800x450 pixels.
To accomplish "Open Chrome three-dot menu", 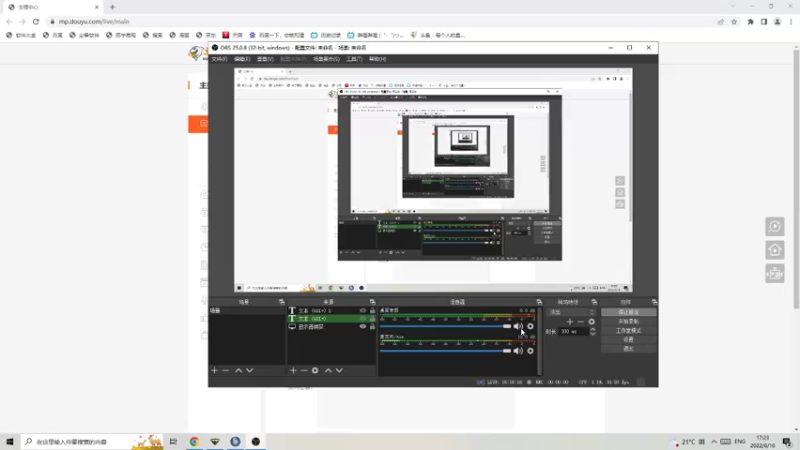I will (791, 21).
